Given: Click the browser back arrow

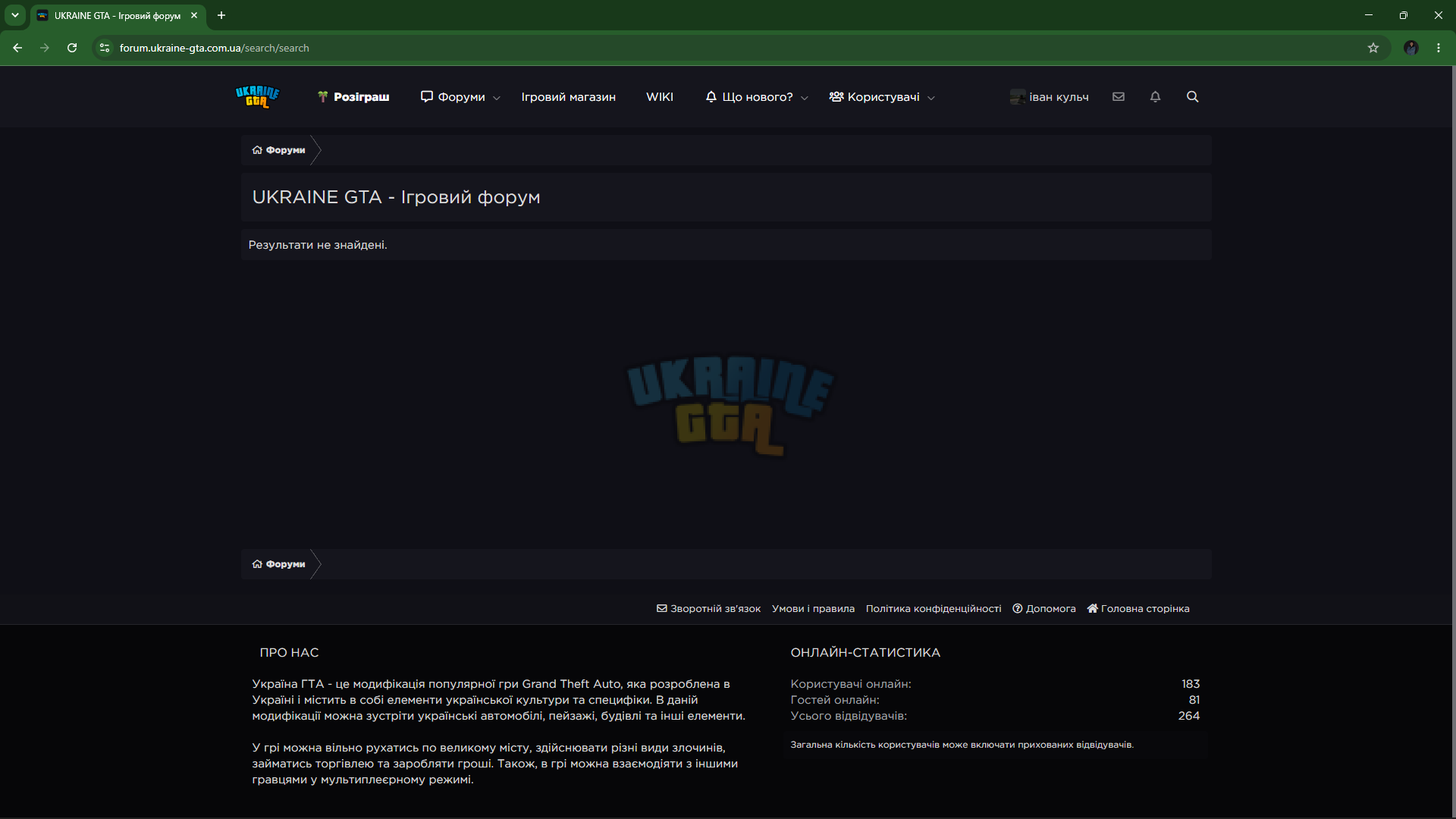Looking at the screenshot, I should [17, 48].
